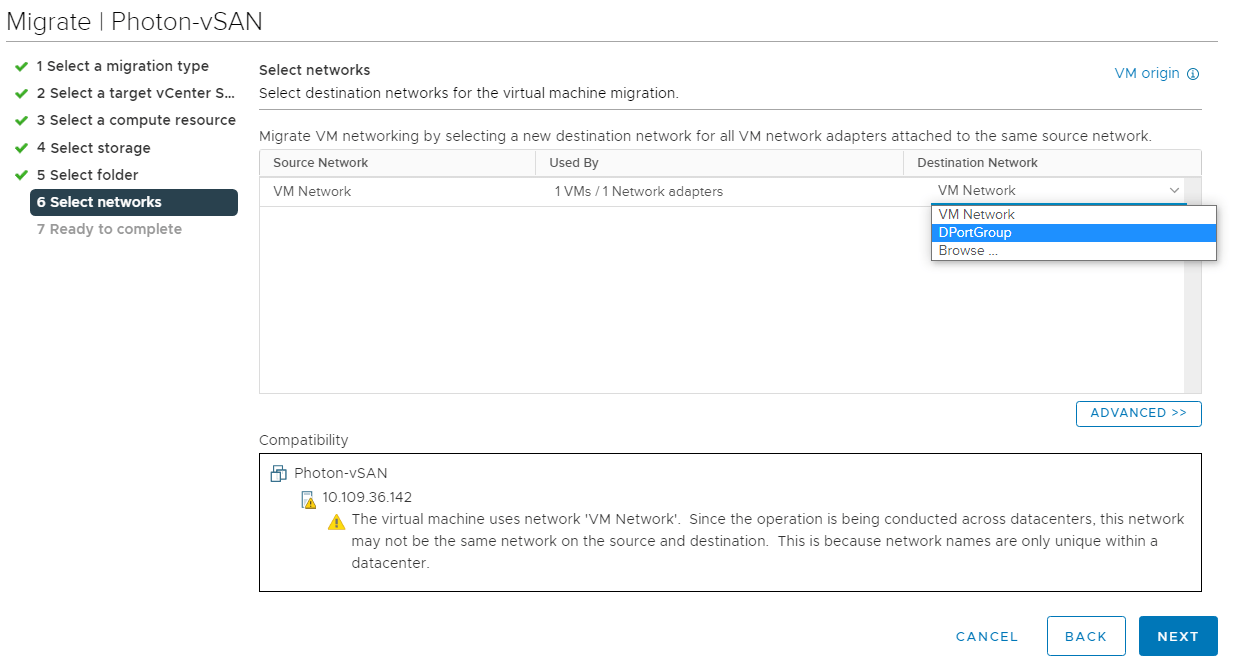Go to step 1 Select a migration type
The height and width of the screenshot is (666, 1239).
tap(122, 66)
